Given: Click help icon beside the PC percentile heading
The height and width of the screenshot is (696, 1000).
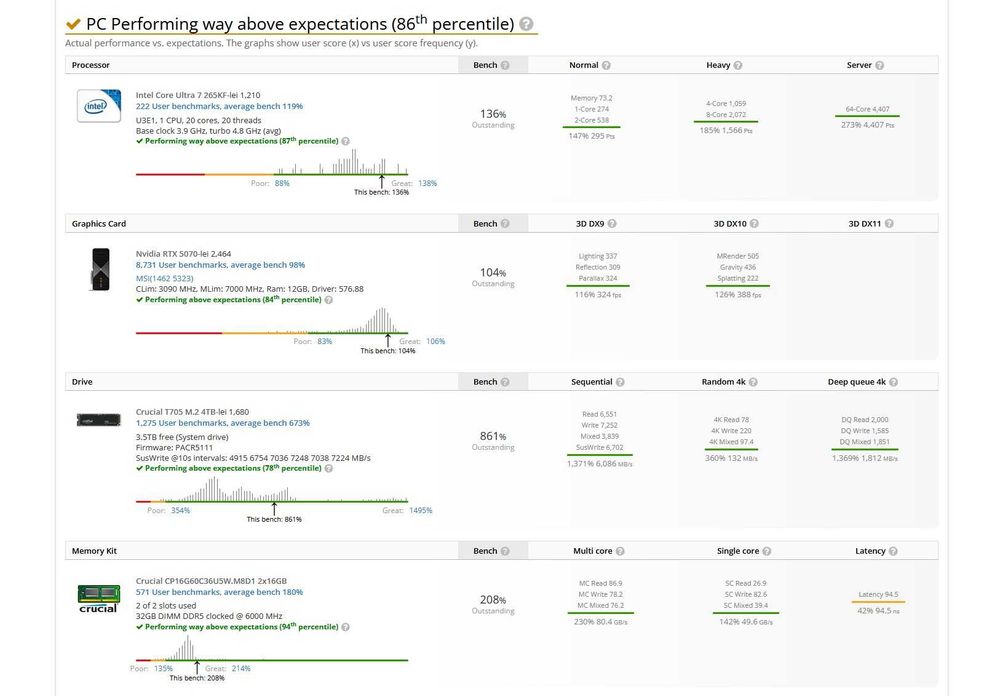Looking at the screenshot, I should (x=527, y=24).
